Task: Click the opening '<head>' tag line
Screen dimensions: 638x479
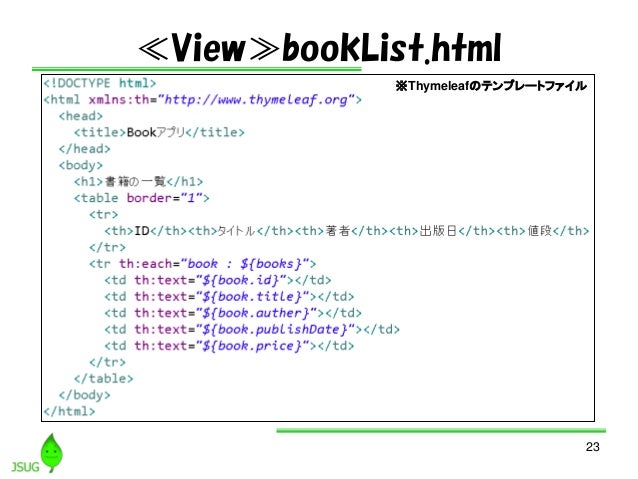Action: (81, 116)
